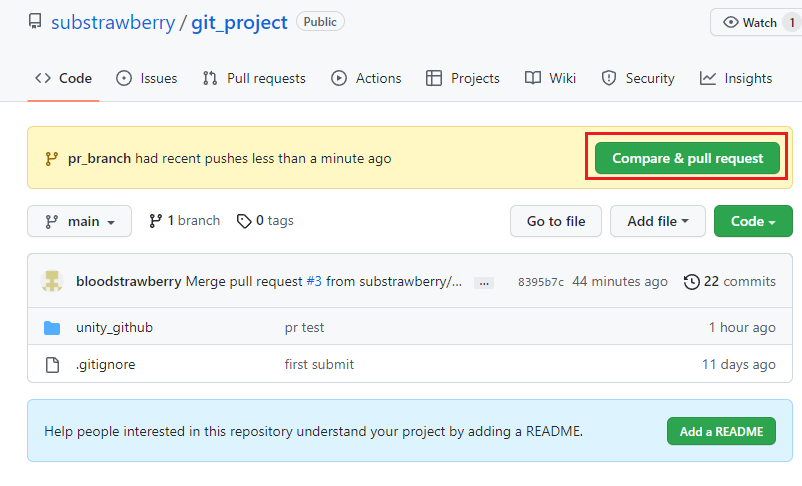Click the Add a README button
The height and width of the screenshot is (486, 802).
(x=721, y=431)
